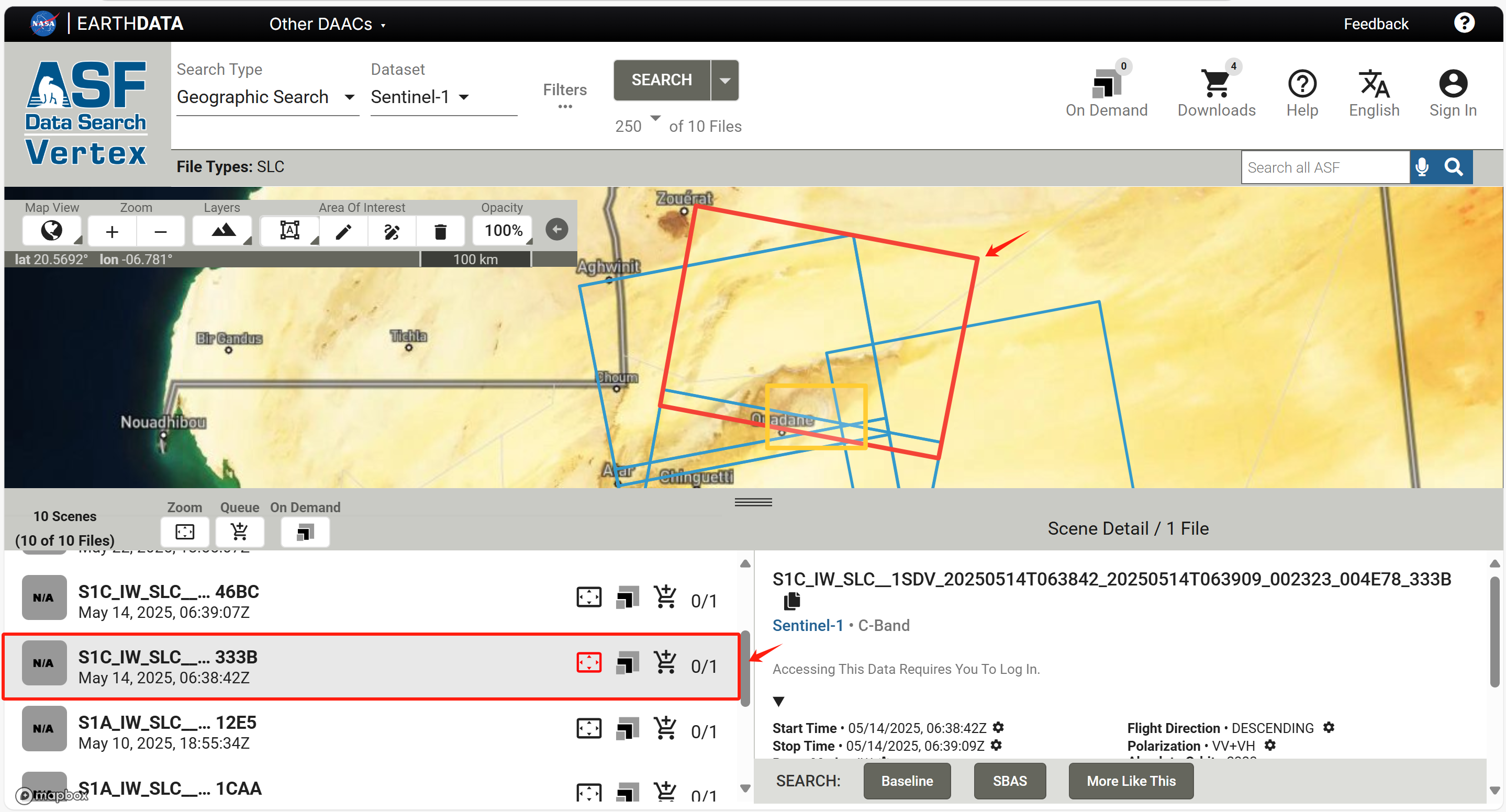Open the Sentinel-1 dataset link
The height and width of the screenshot is (812, 1506).
[x=807, y=625]
